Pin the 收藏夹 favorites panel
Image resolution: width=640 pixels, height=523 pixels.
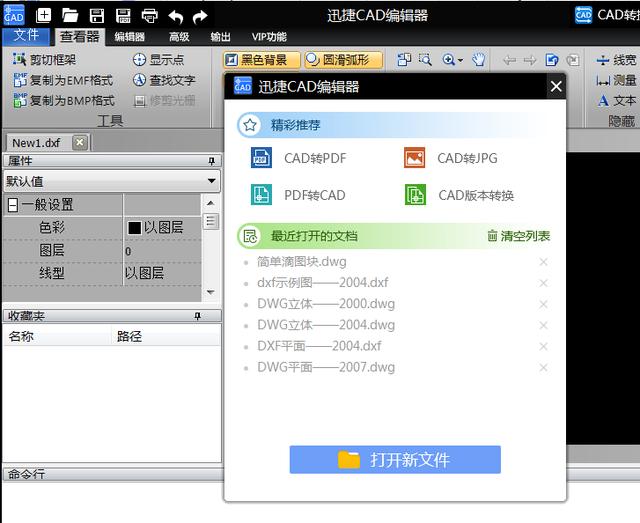(x=198, y=316)
